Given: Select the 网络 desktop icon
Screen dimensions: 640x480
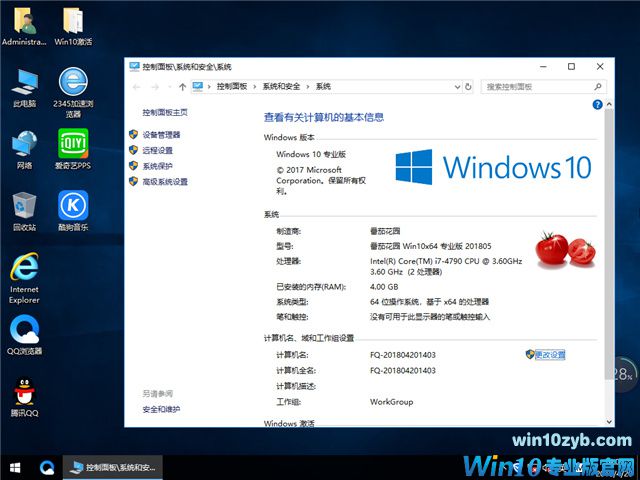Looking at the screenshot, I should (x=24, y=149).
